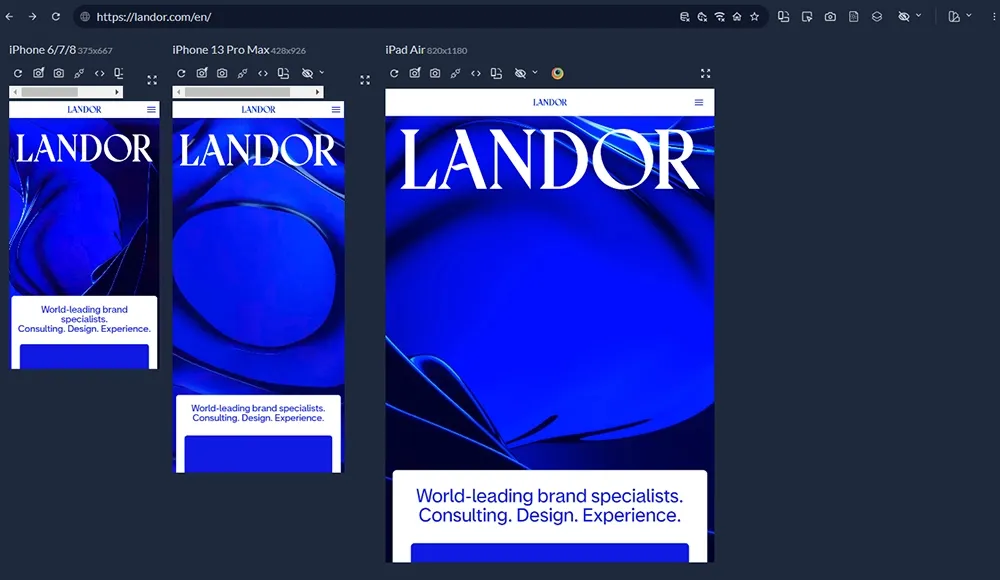Click blue button in iPad Air page card

point(550,553)
